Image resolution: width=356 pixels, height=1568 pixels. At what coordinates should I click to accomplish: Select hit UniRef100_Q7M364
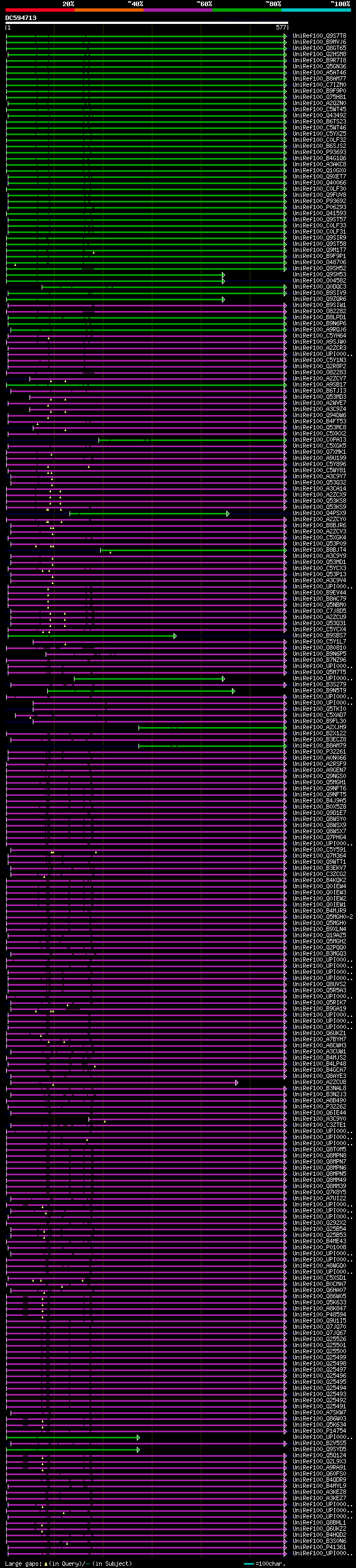319,856
